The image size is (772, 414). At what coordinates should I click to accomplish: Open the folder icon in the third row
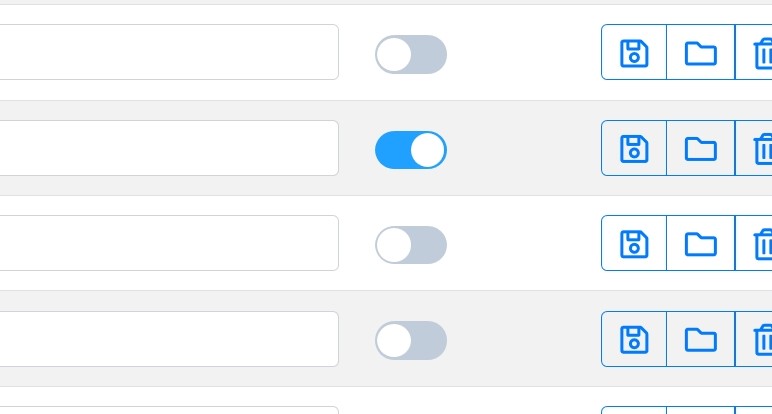click(x=700, y=244)
